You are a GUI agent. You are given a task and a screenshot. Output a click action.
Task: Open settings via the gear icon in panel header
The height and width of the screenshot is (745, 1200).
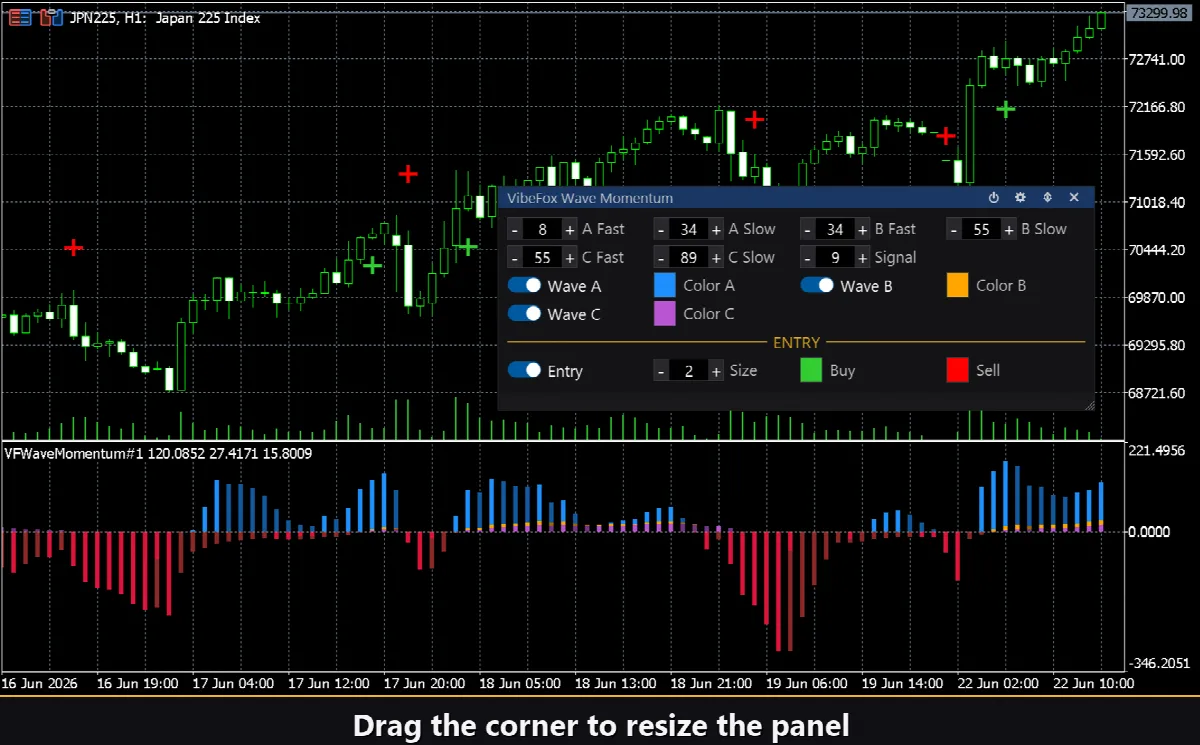point(1021,198)
